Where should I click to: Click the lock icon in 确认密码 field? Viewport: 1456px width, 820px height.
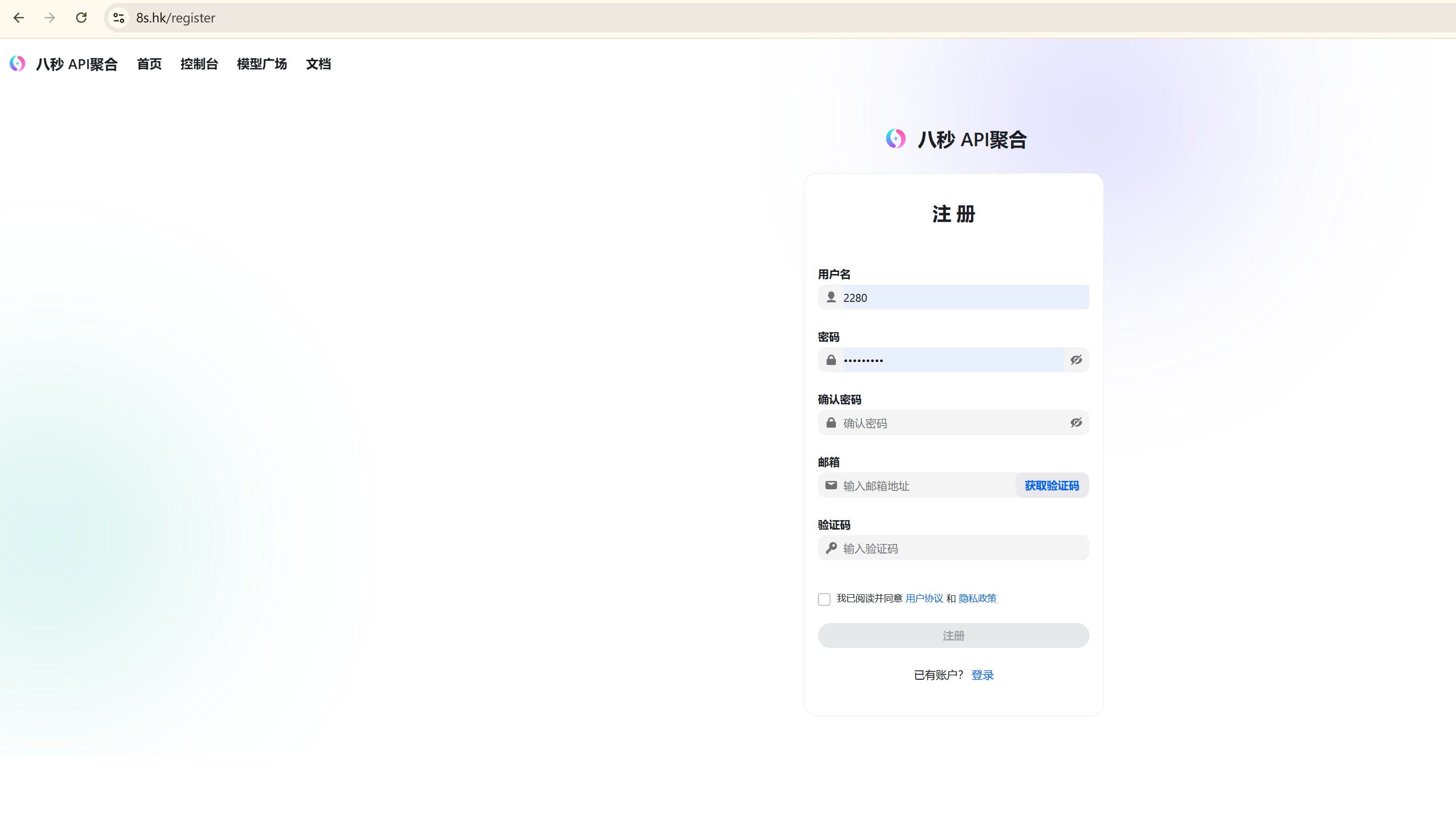(x=831, y=423)
